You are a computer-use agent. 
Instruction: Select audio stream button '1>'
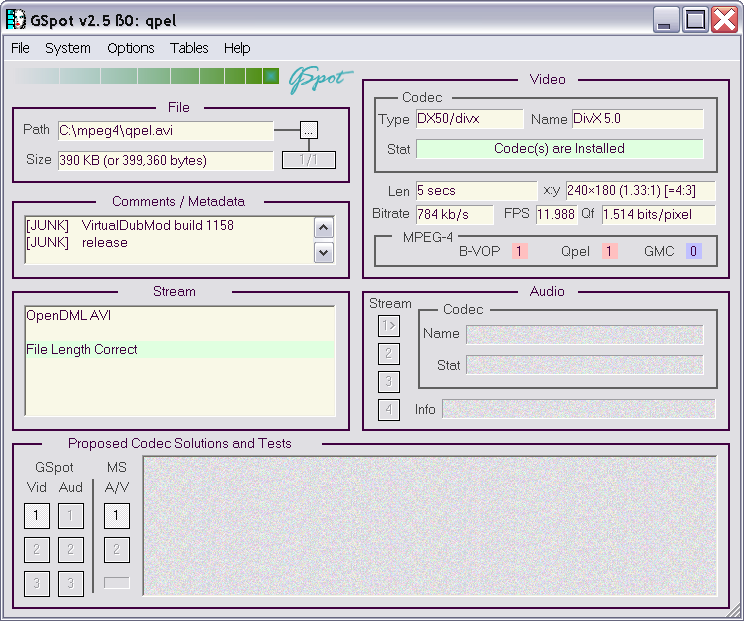[x=389, y=326]
